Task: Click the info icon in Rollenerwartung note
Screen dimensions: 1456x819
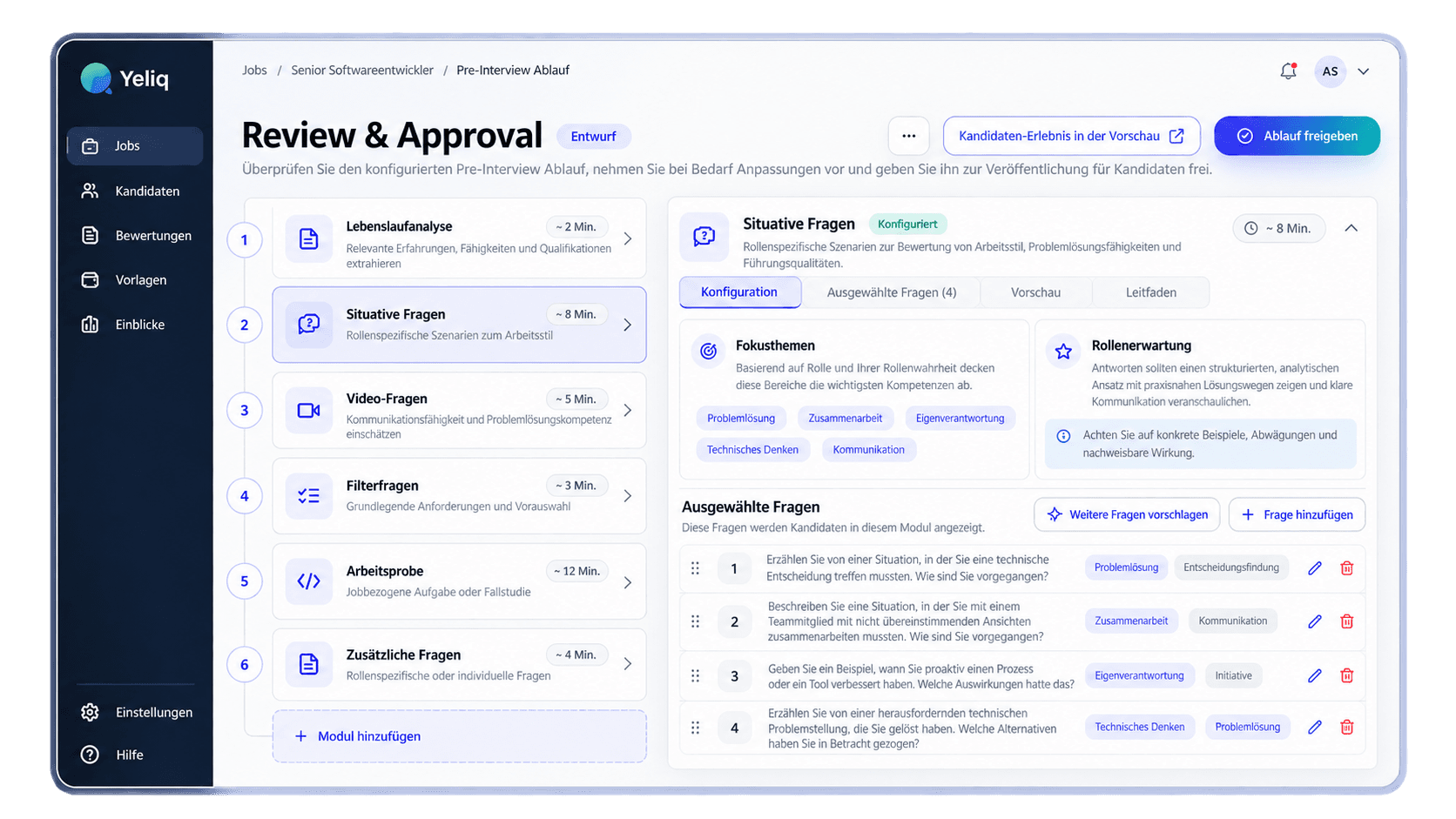Action: tap(1063, 436)
